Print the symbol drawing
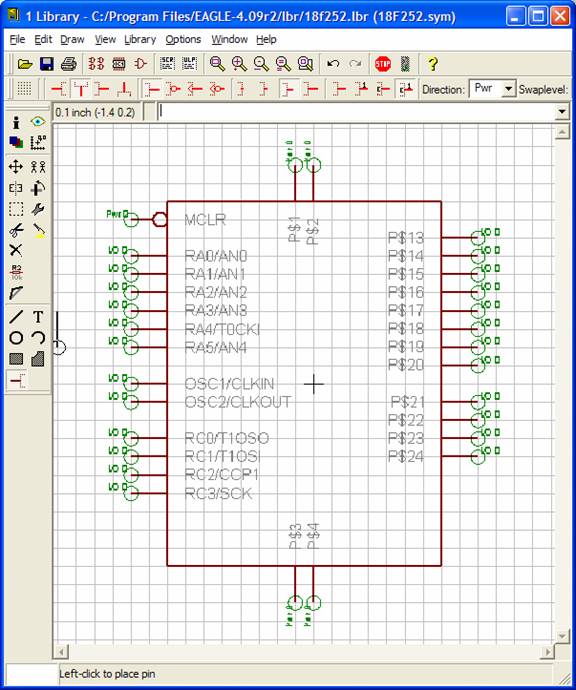This screenshot has height=690, width=576. click(x=69, y=64)
